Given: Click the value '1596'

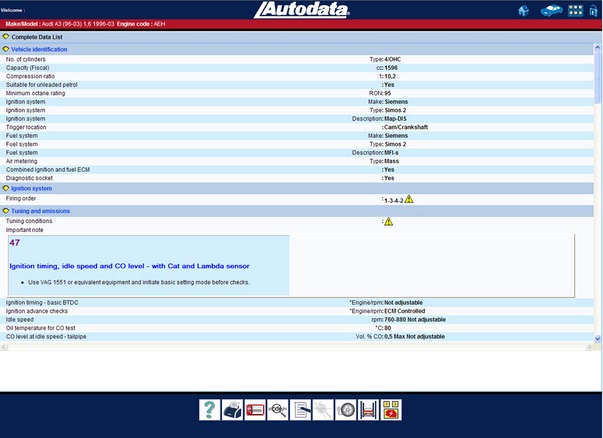Looking at the screenshot, I should [x=391, y=68].
